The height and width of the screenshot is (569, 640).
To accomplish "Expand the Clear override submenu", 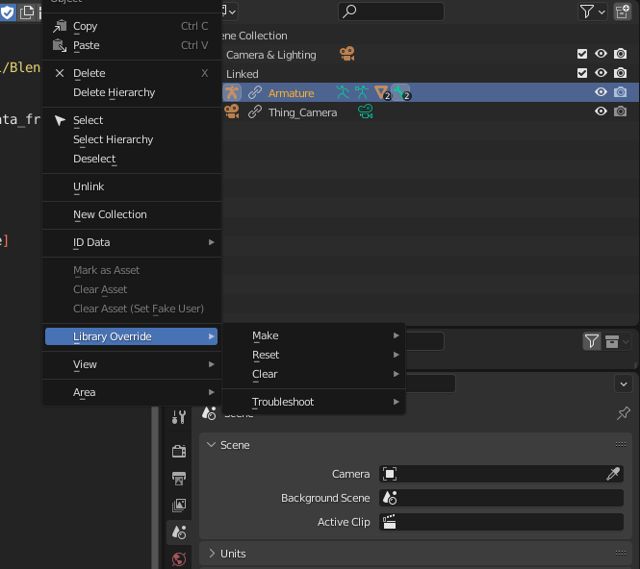I will pyautogui.click(x=314, y=374).
